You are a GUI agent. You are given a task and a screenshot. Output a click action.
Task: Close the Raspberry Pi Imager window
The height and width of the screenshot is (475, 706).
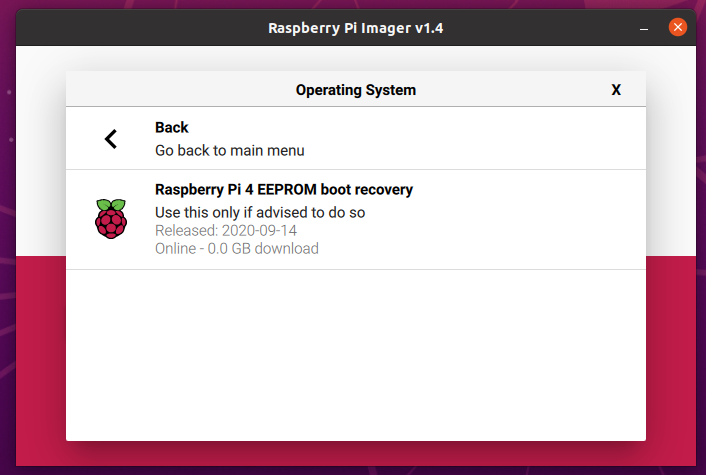pyautogui.click(x=678, y=27)
